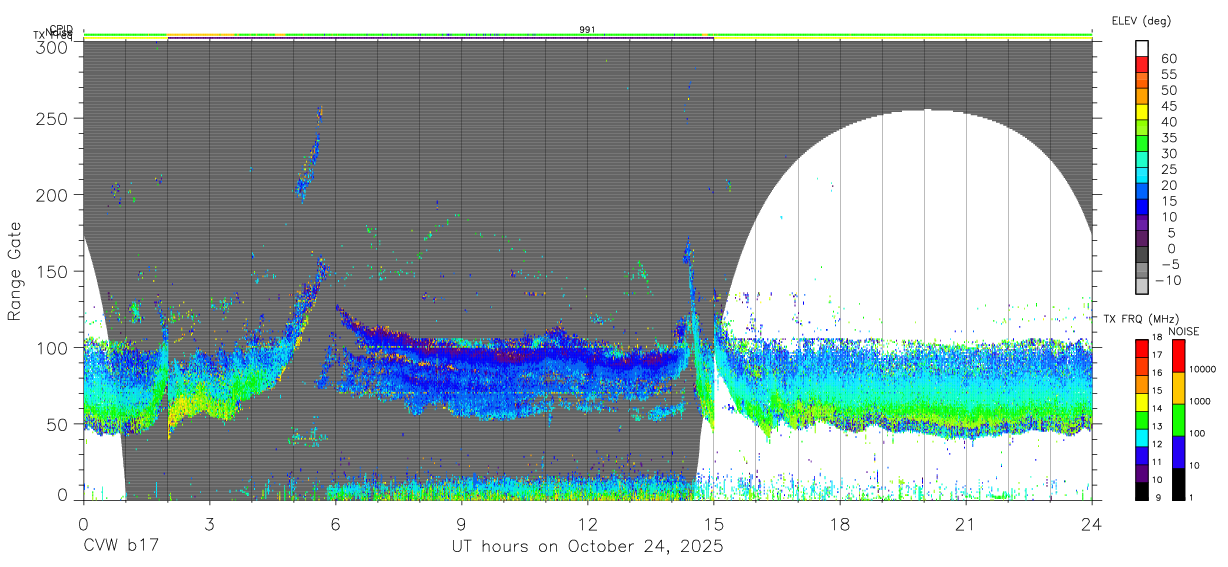Image resolution: width=1228 pixels, height=567 pixels.
Task: Click the y-axis range gate label '150'
Action: [x=54, y=271]
